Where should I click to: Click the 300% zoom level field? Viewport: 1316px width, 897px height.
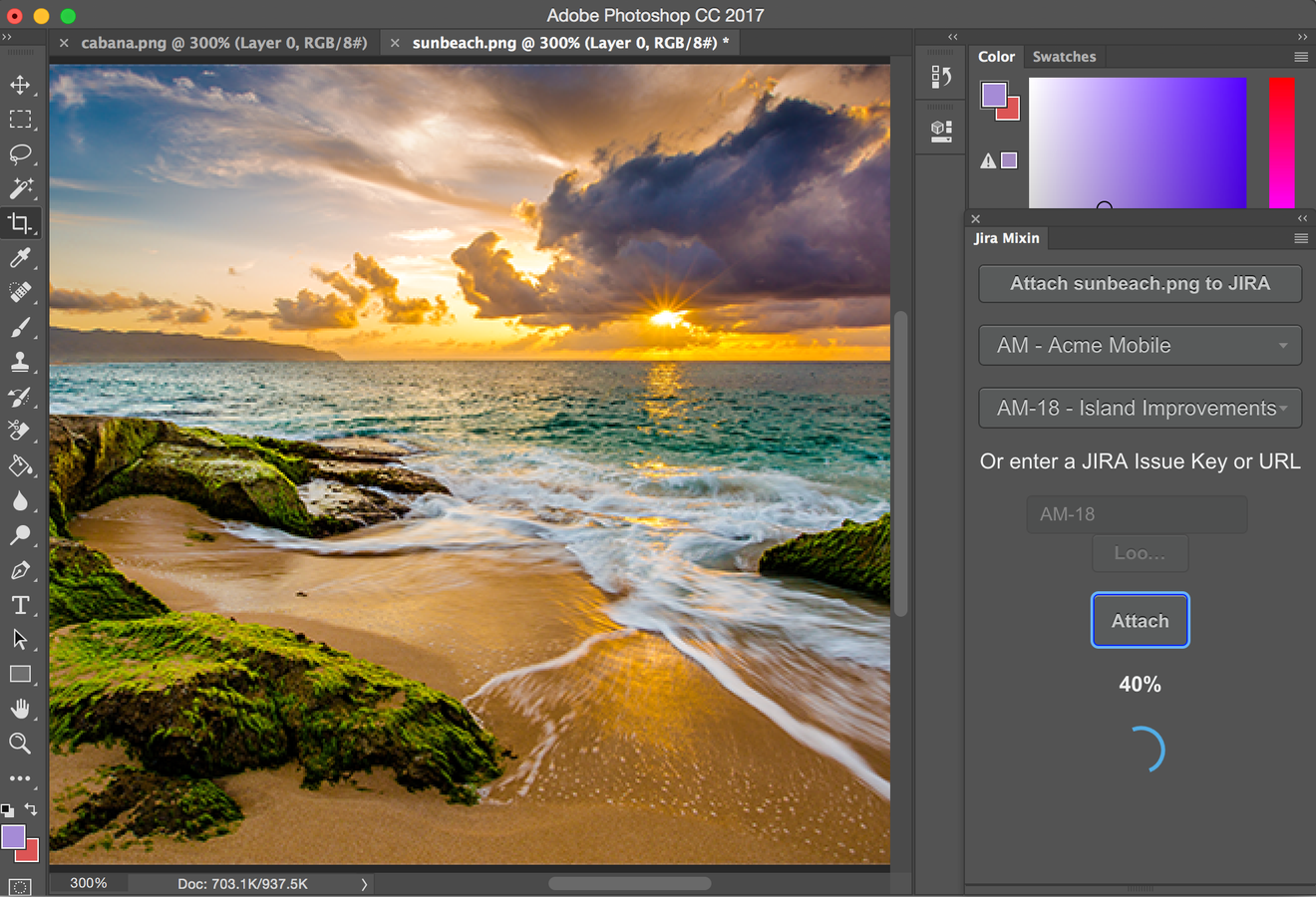[x=89, y=883]
